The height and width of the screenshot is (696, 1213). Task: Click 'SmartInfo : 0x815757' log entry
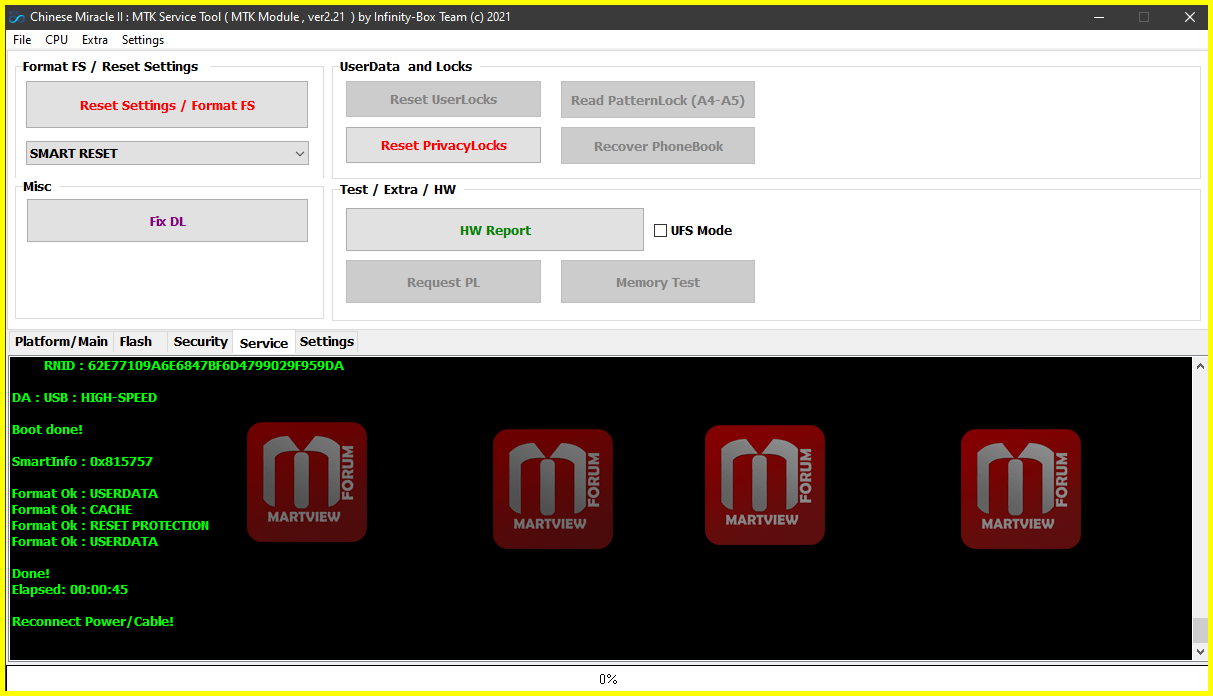pyautogui.click(x=82, y=462)
